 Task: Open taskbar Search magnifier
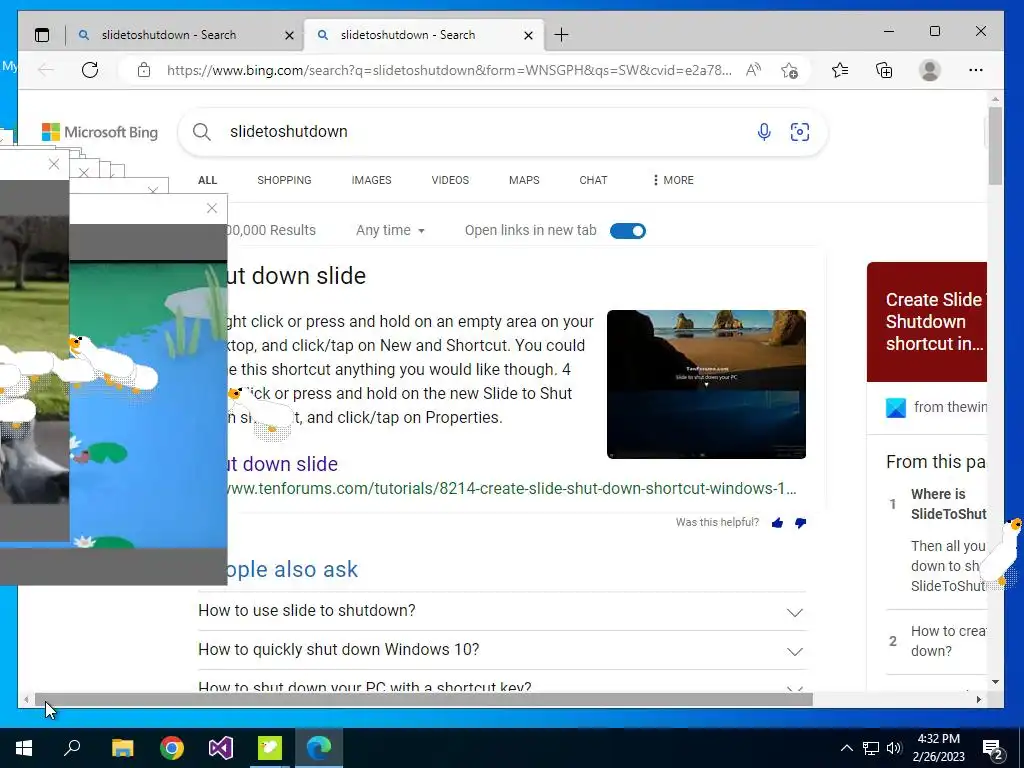point(72,746)
